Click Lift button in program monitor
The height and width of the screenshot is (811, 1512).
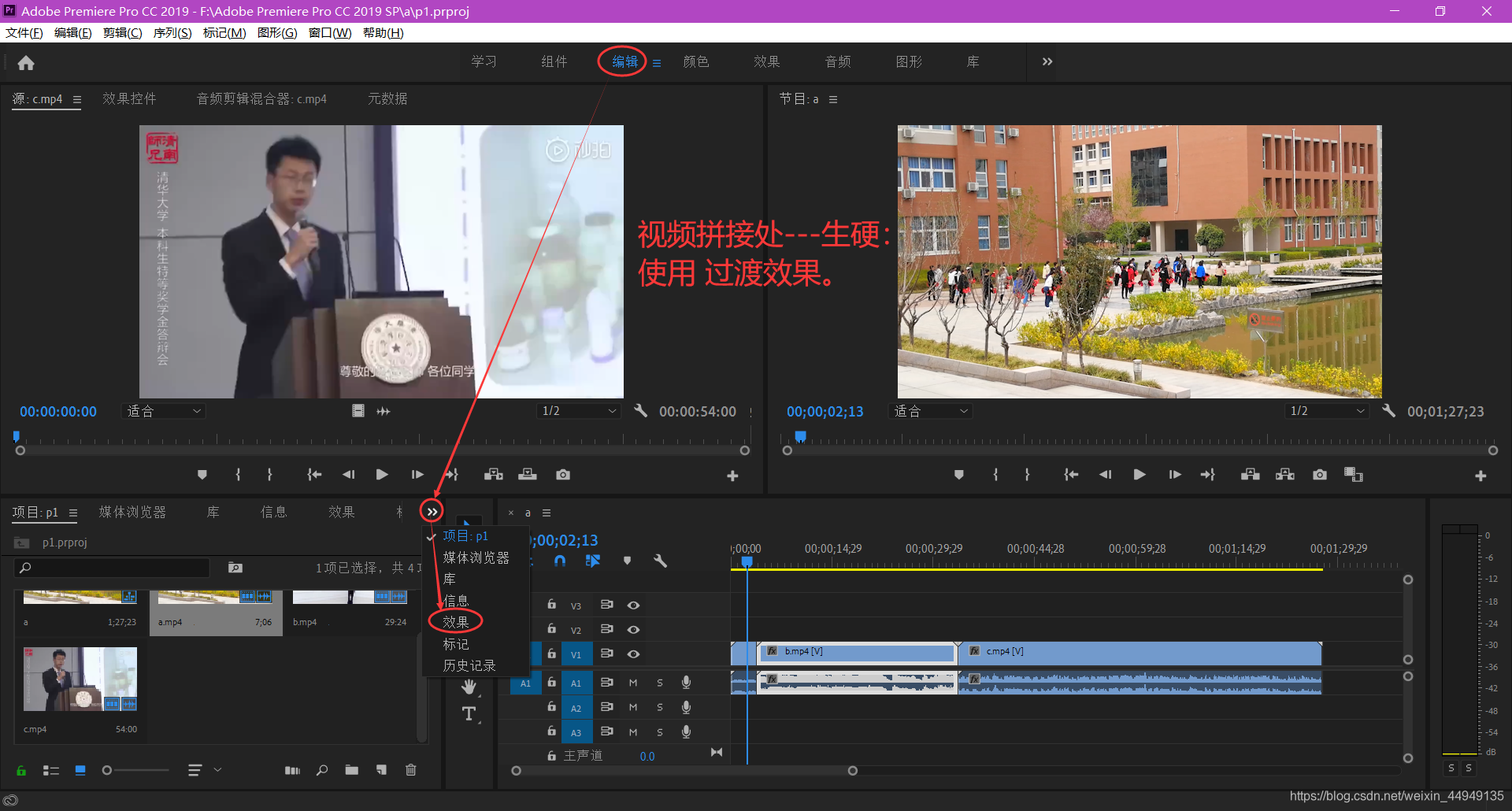(1251, 475)
